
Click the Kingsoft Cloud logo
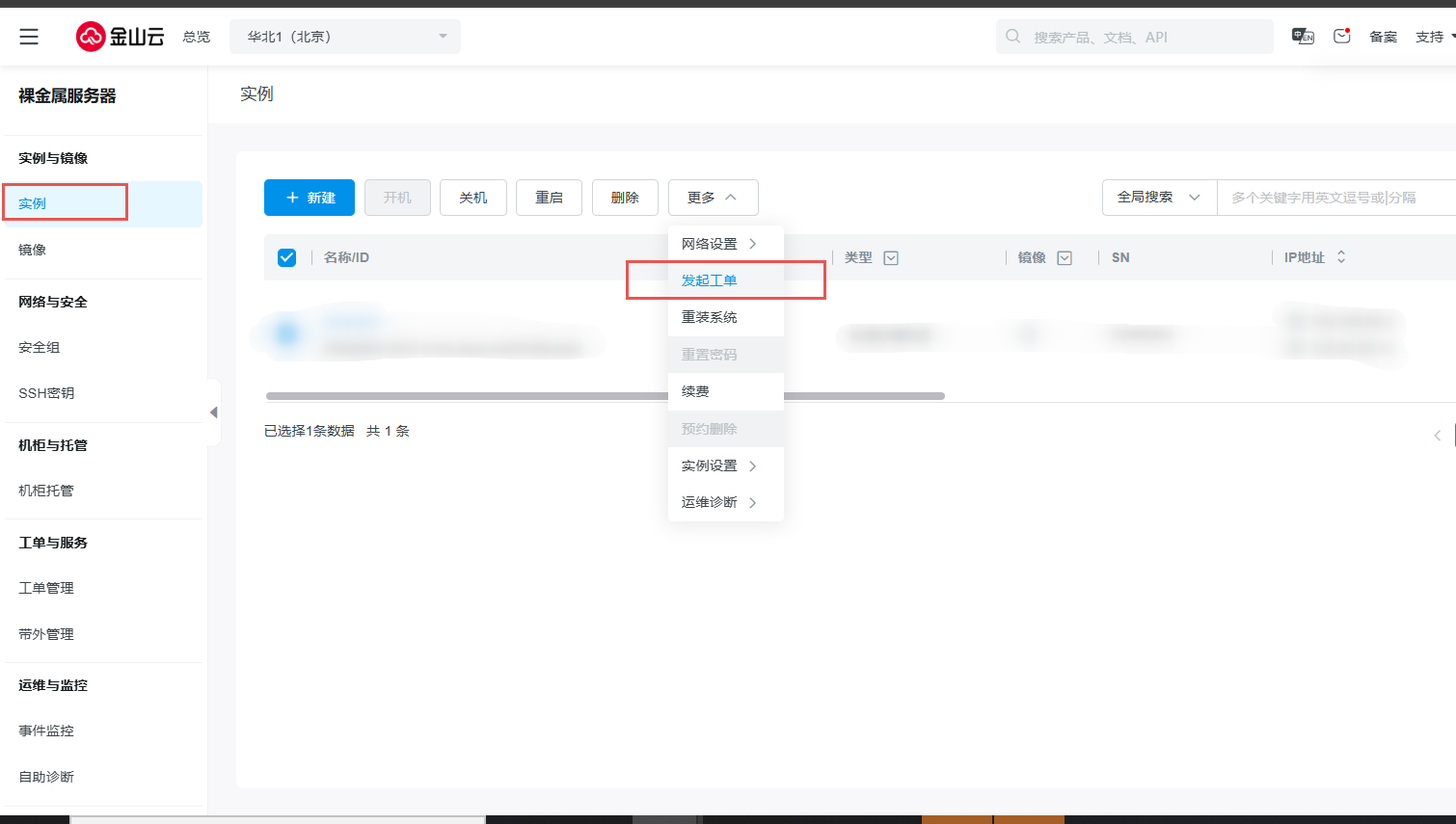(121, 37)
